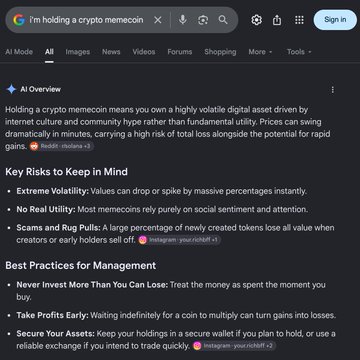Open Instagram your.richbff +1 source chip

[179, 240]
